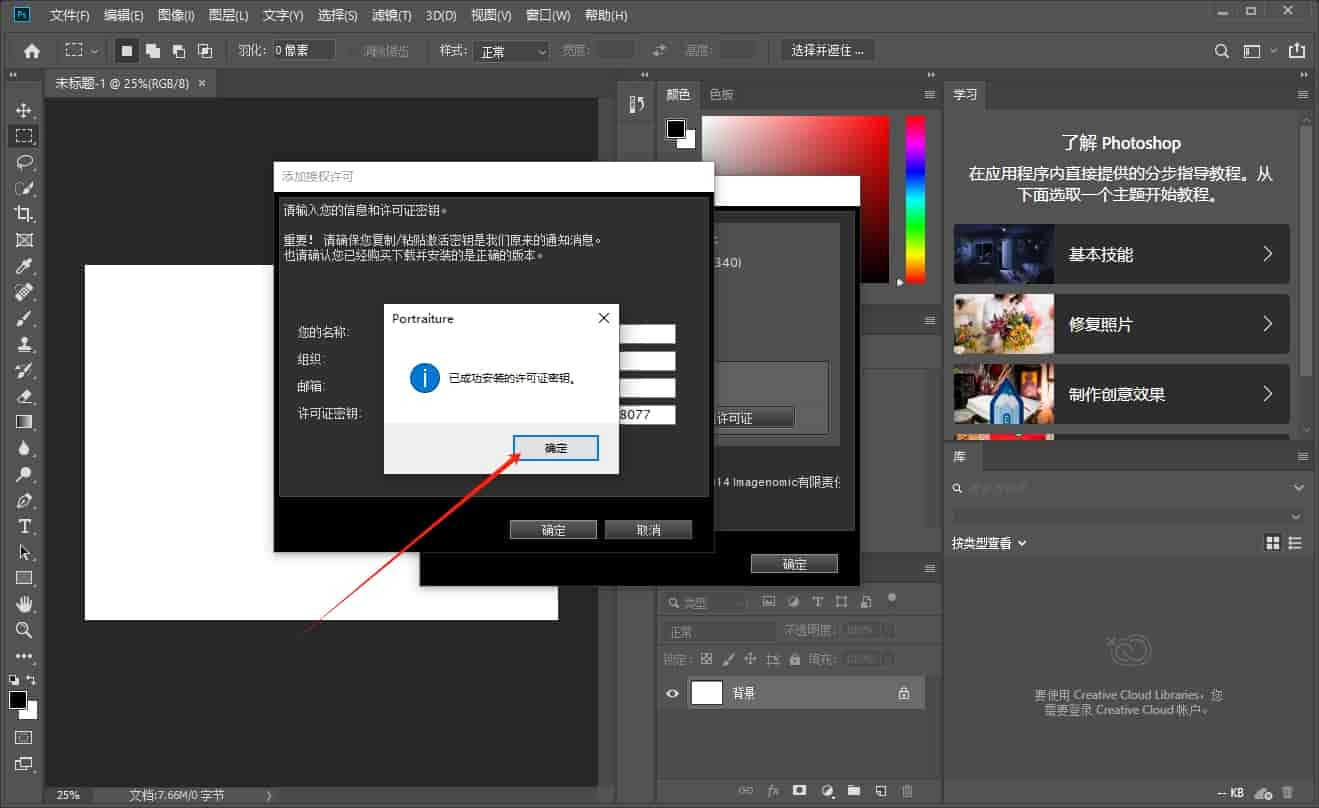Screen dimensions: 1319x808
Task: Open marquee tool preset picker arrow
Action: 95,50
